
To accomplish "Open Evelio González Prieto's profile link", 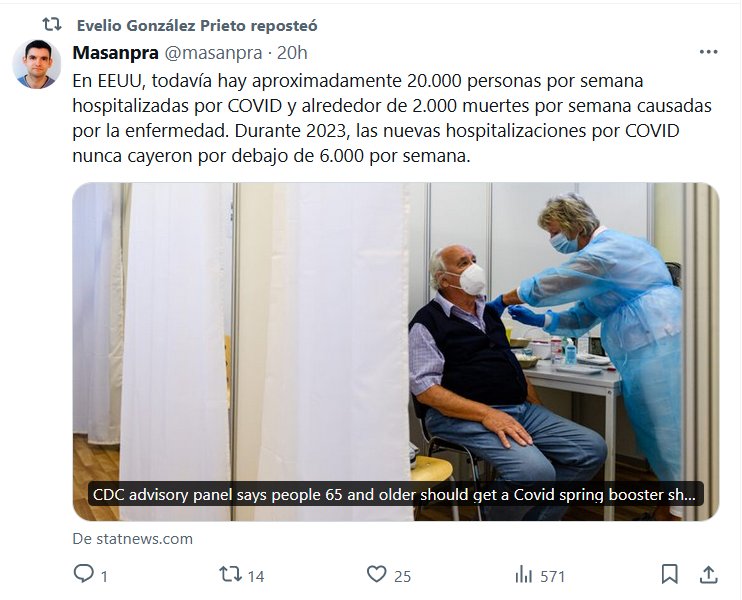I will point(171,25).
